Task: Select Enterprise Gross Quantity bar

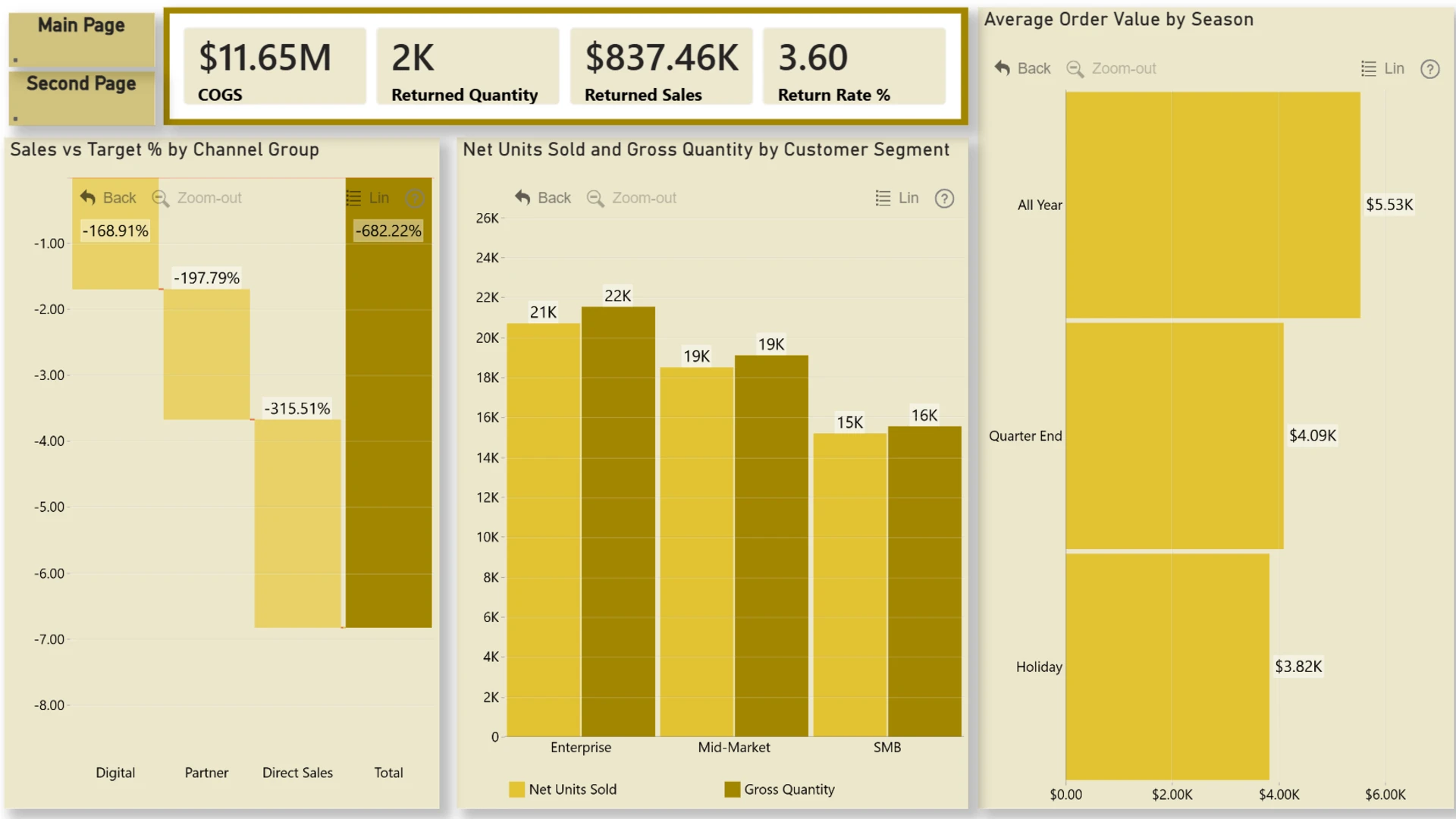Action: (x=618, y=522)
